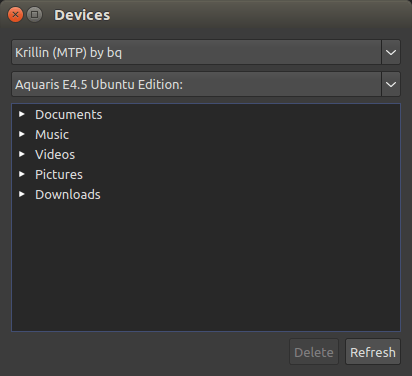
Task: Open the Krillin (MTP) by bq device dropdown arrow
Action: click(391, 52)
